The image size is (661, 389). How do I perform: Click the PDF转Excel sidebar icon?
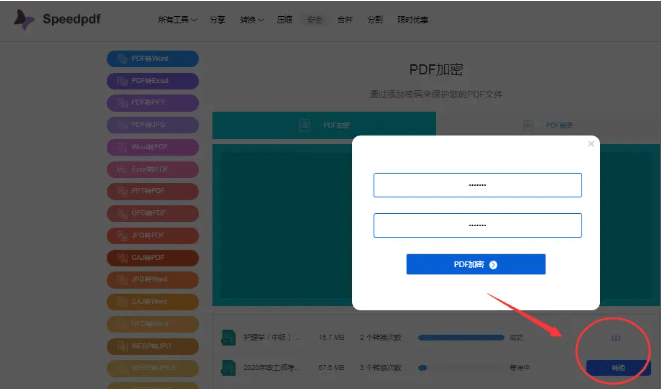(122, 81)
